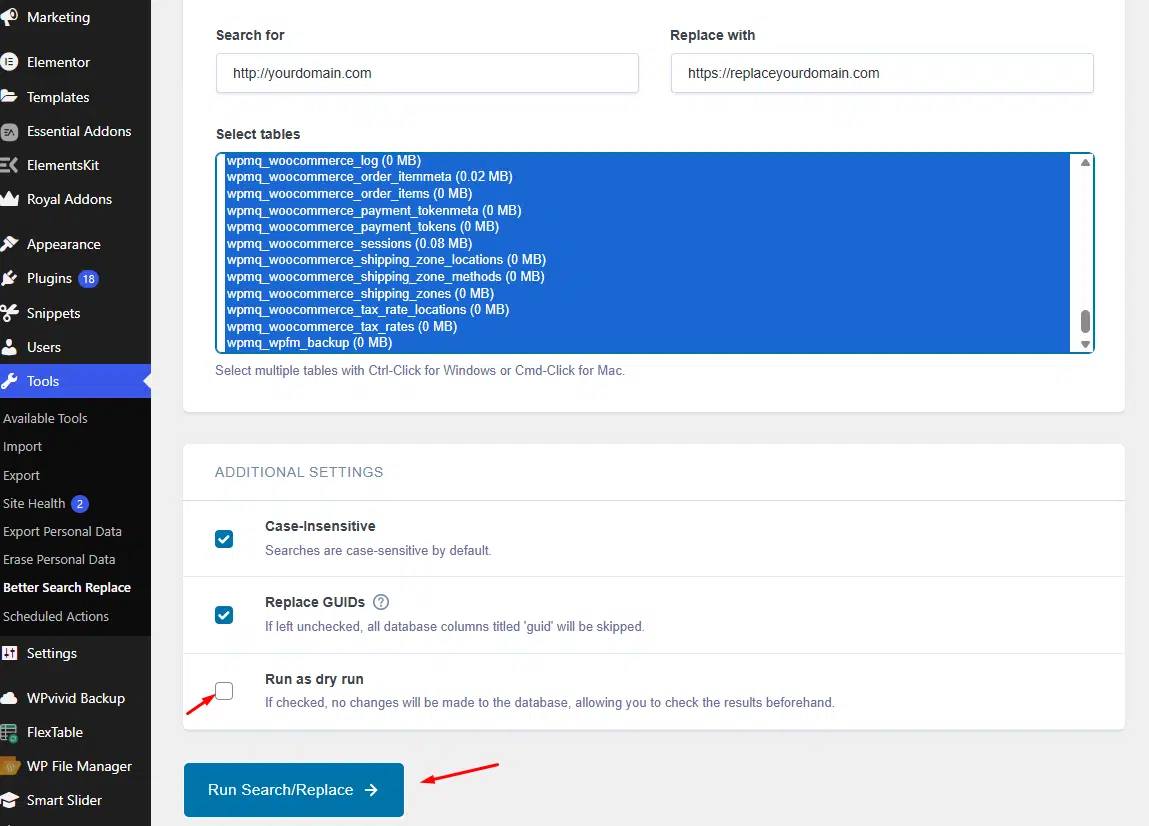Click the Elementor sidebar icon
Viewport: 1149px width, 826px height.
coord(9,62)
